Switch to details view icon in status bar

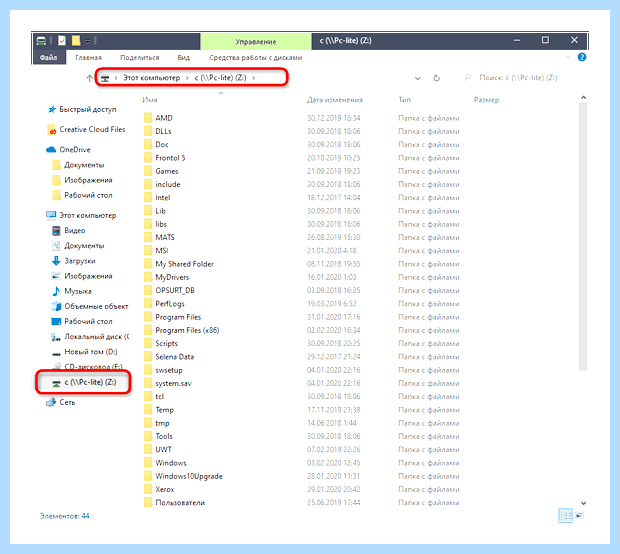(x=565, y=515)
